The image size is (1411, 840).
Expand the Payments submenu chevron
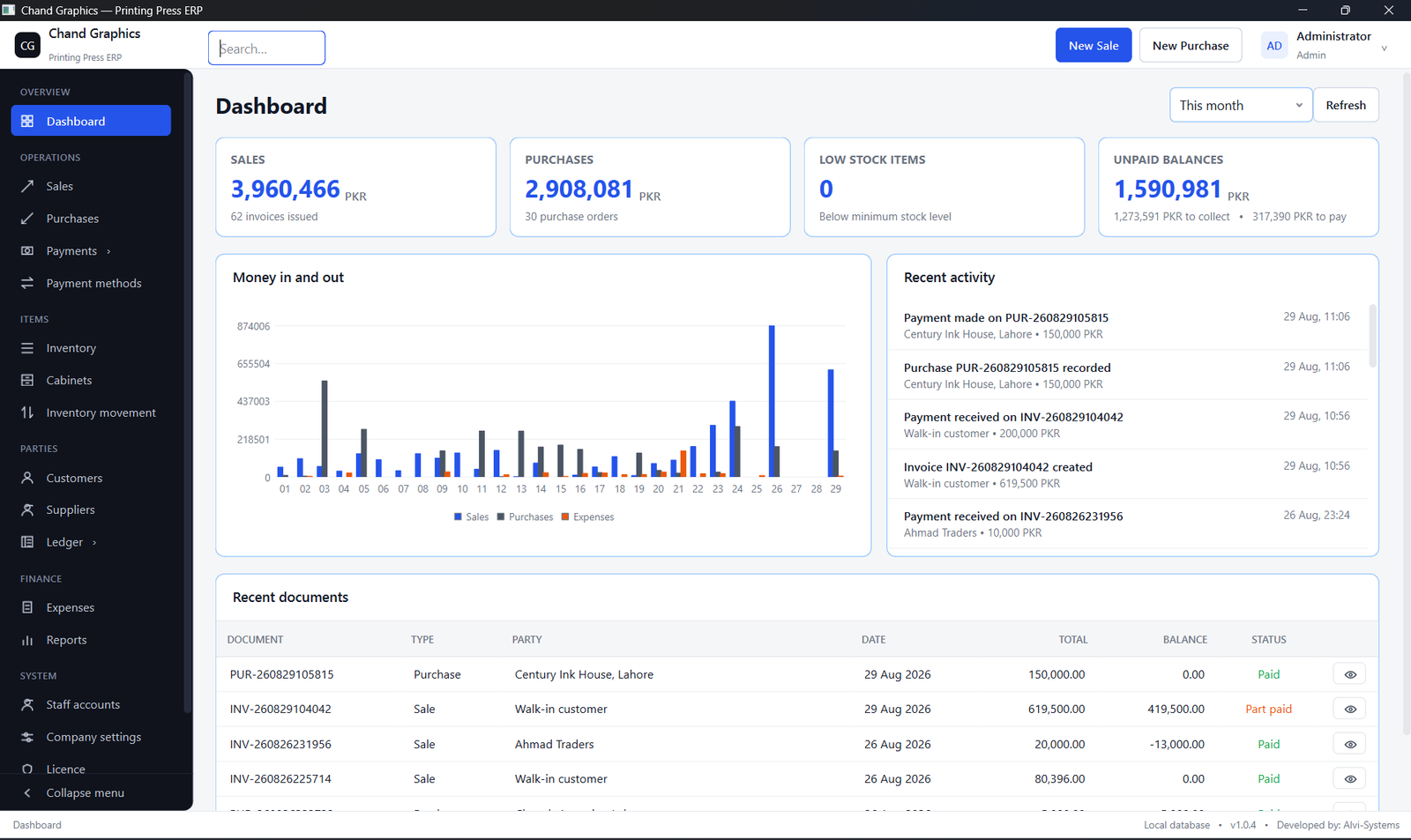(x=108, y=251)
